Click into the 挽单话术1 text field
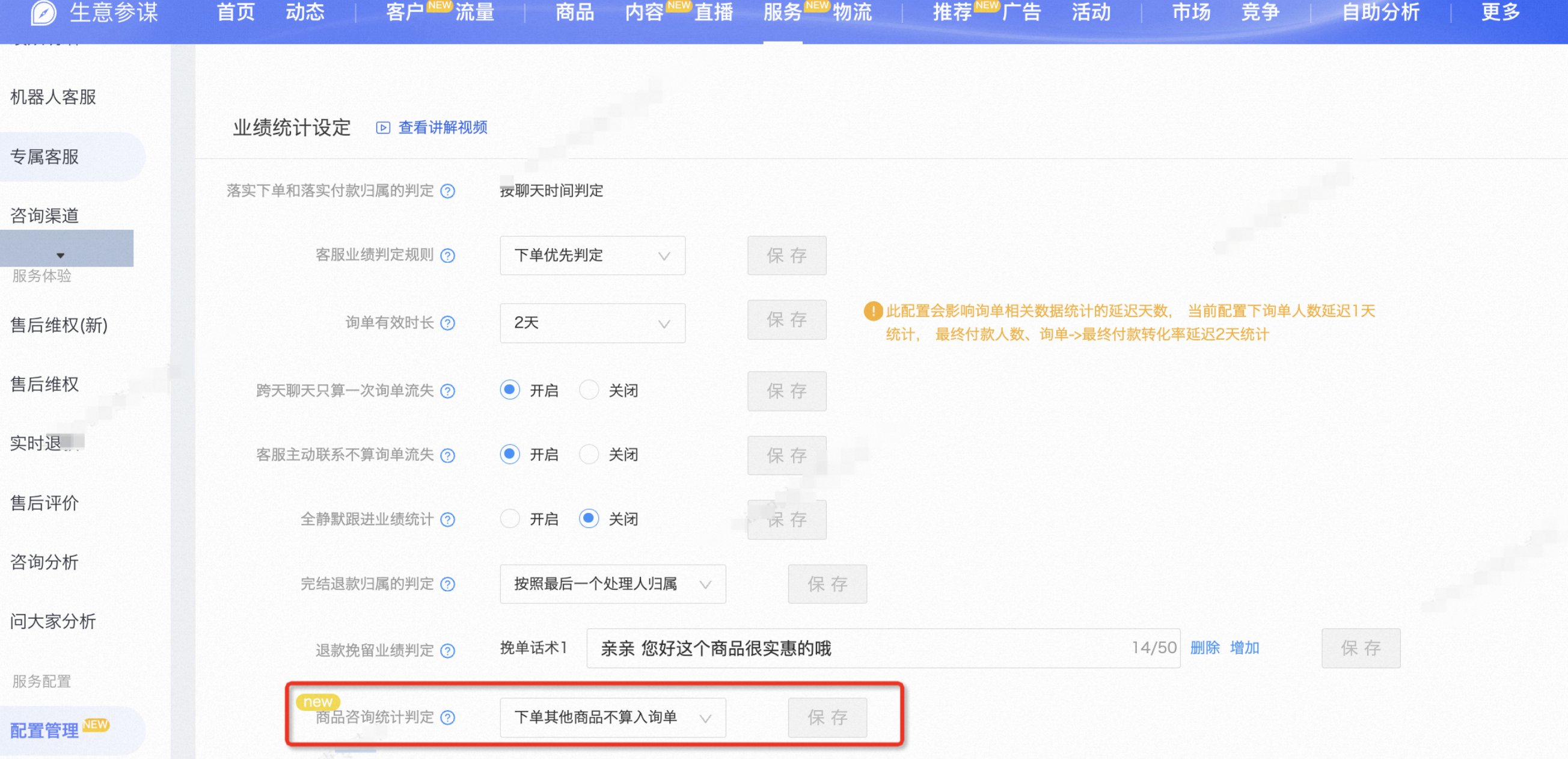 (x=883, y=648)
